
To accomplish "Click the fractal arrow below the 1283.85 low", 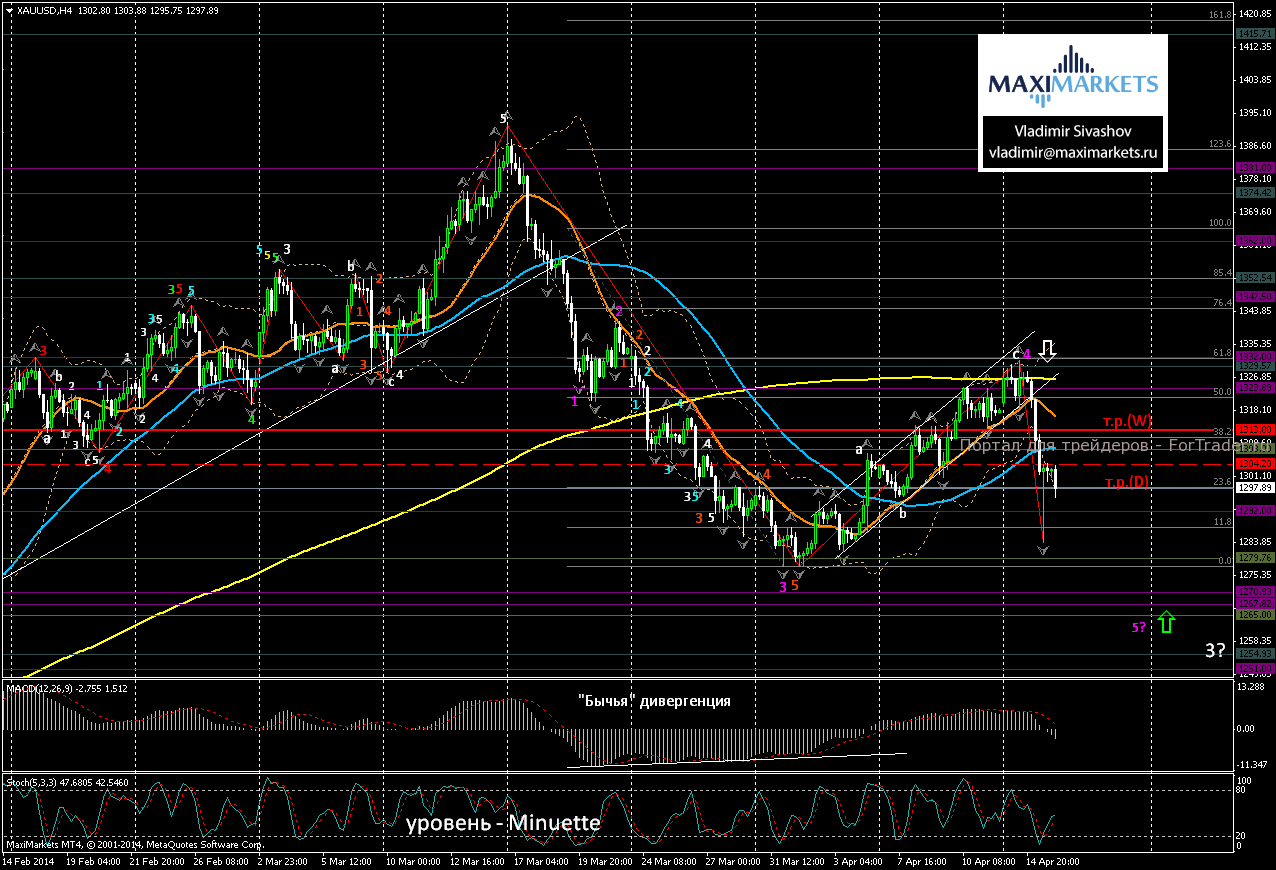I will tap(1043, 551).
